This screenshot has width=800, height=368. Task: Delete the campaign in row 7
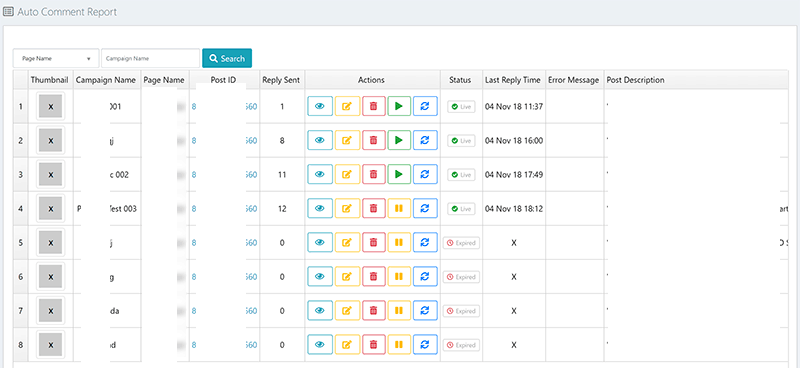coord(374,310)
